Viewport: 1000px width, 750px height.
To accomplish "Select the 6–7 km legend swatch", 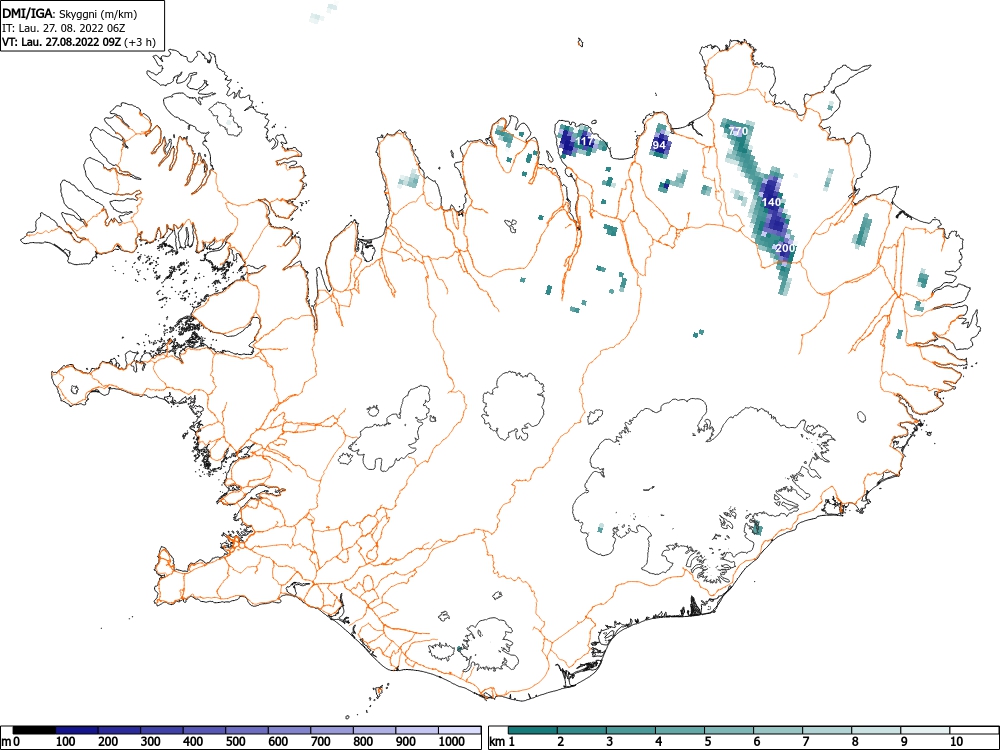I will (x=778, y=730).
